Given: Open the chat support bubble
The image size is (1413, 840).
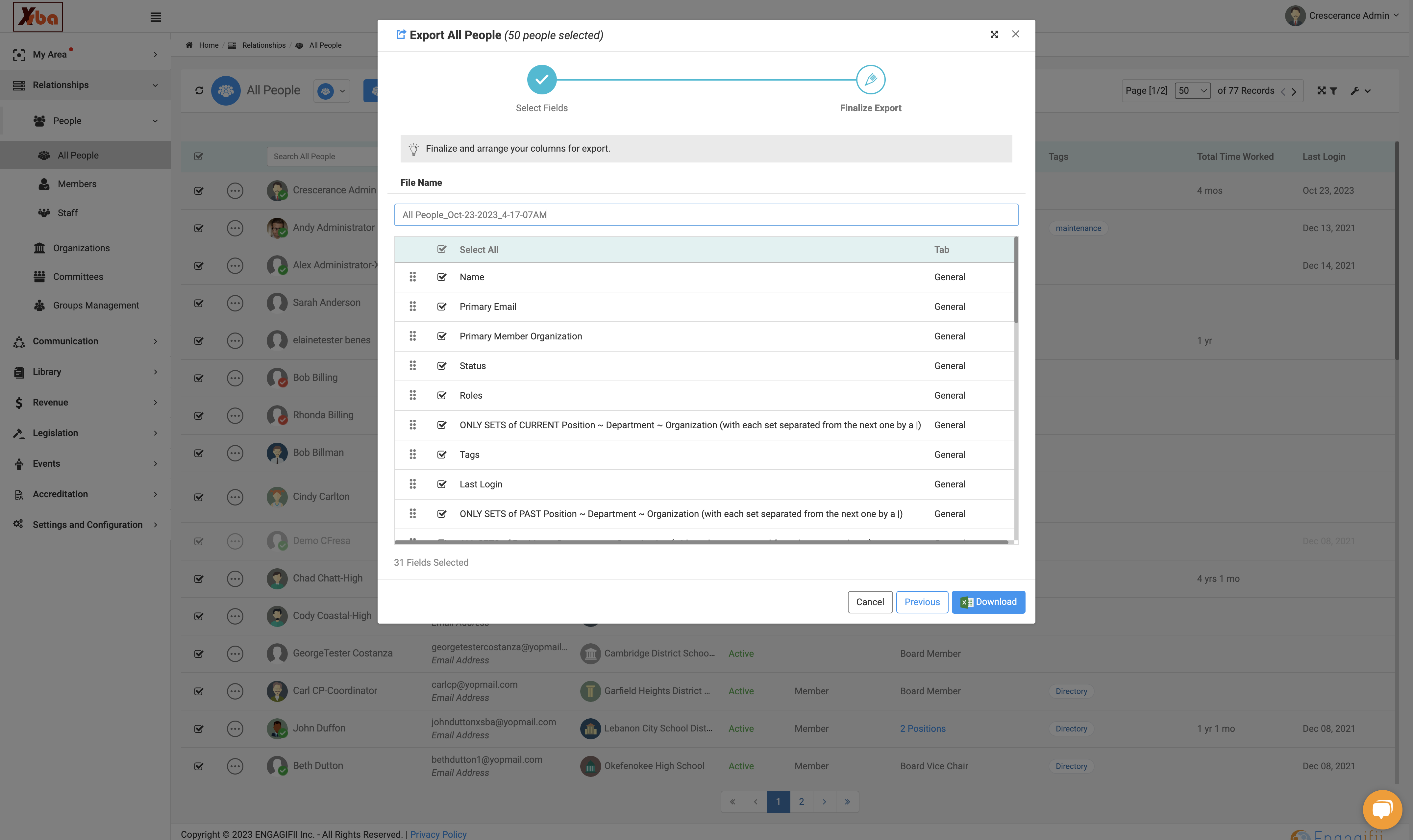Looking at the screenshot, I should tap(1382, 809).
